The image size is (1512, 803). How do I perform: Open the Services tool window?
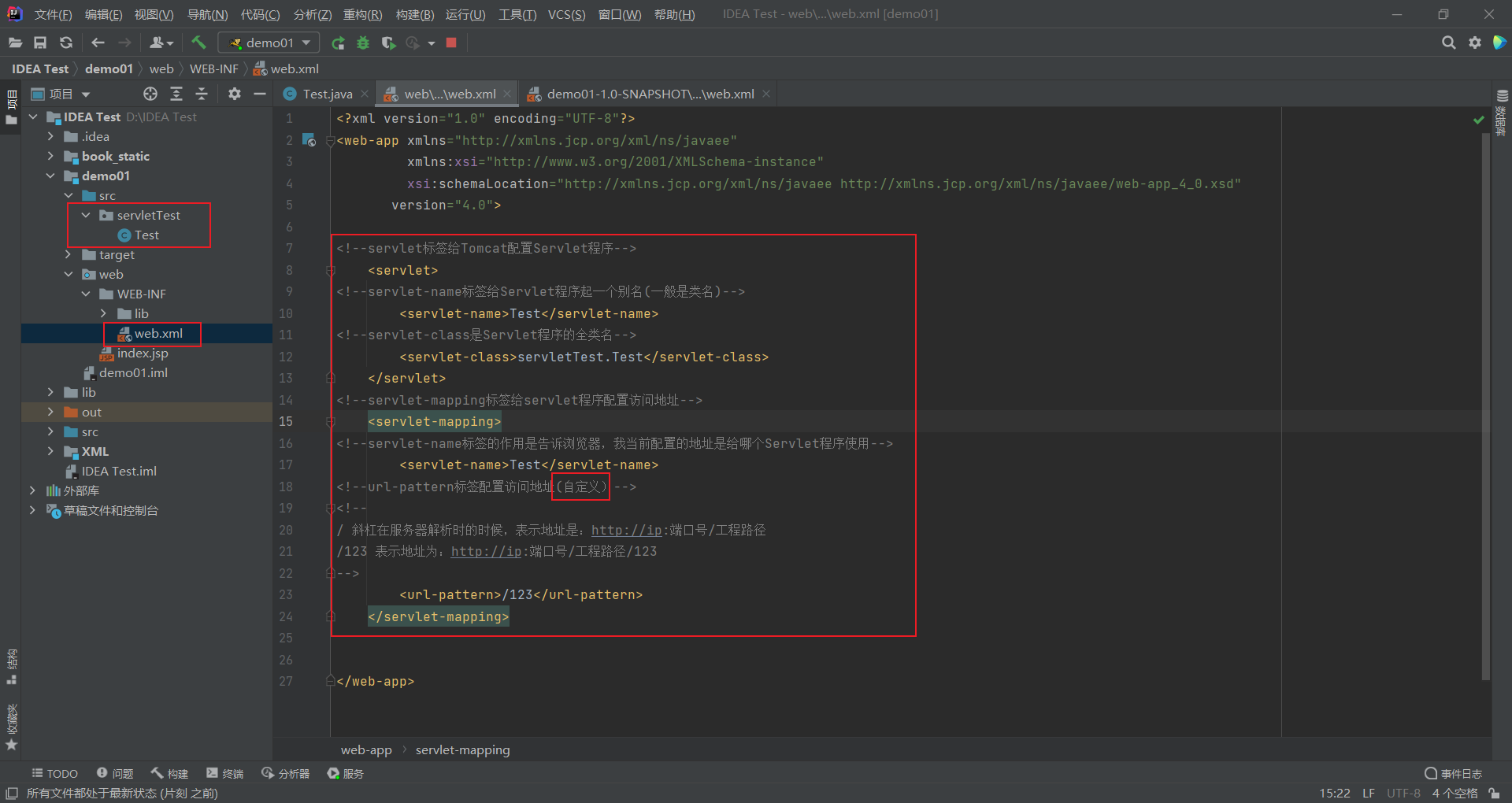(346, 774)
